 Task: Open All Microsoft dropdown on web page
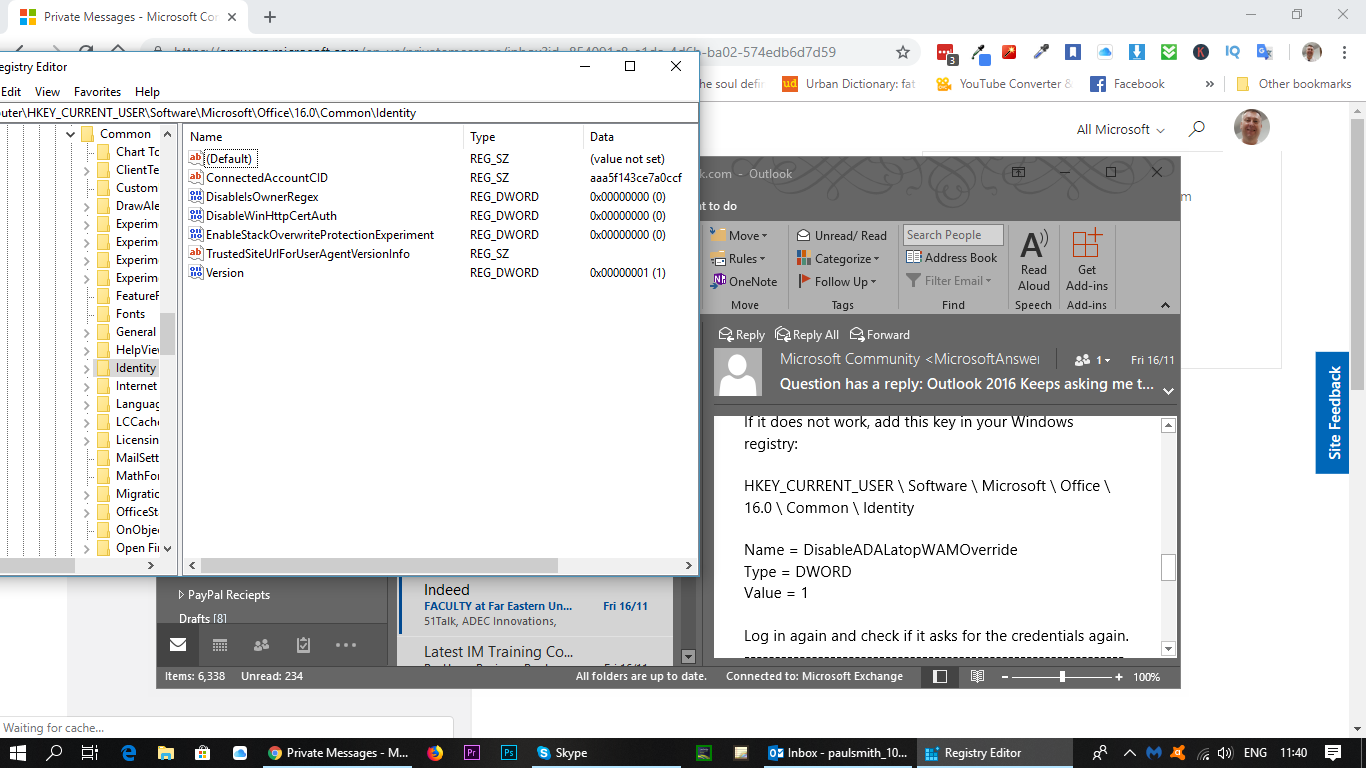tap(1121, 130)
